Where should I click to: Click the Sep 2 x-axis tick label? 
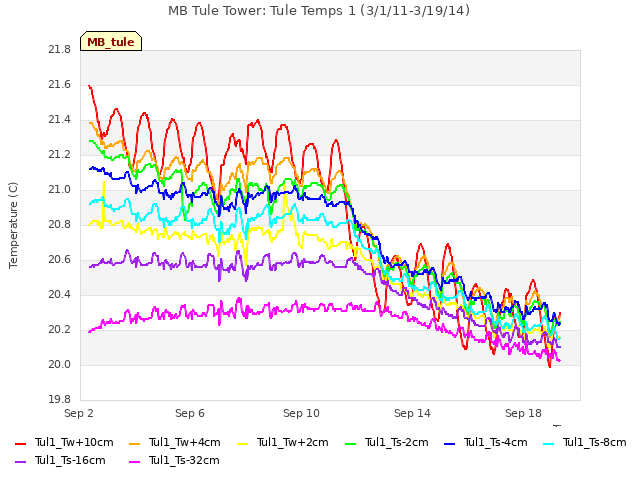(79, 413)
